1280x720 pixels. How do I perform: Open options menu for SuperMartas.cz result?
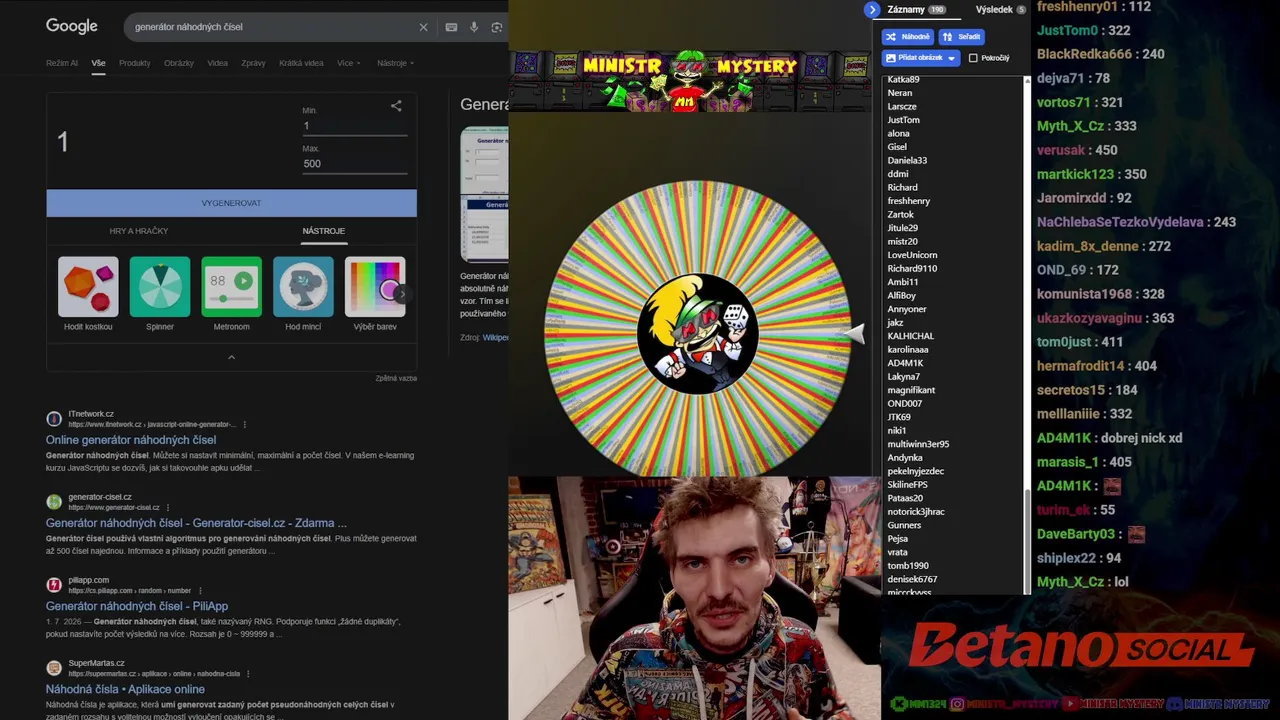click(248, 674)
